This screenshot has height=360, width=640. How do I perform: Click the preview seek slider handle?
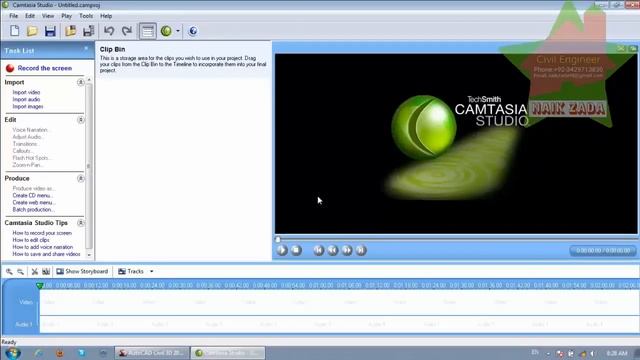click(x=278, y=239)
